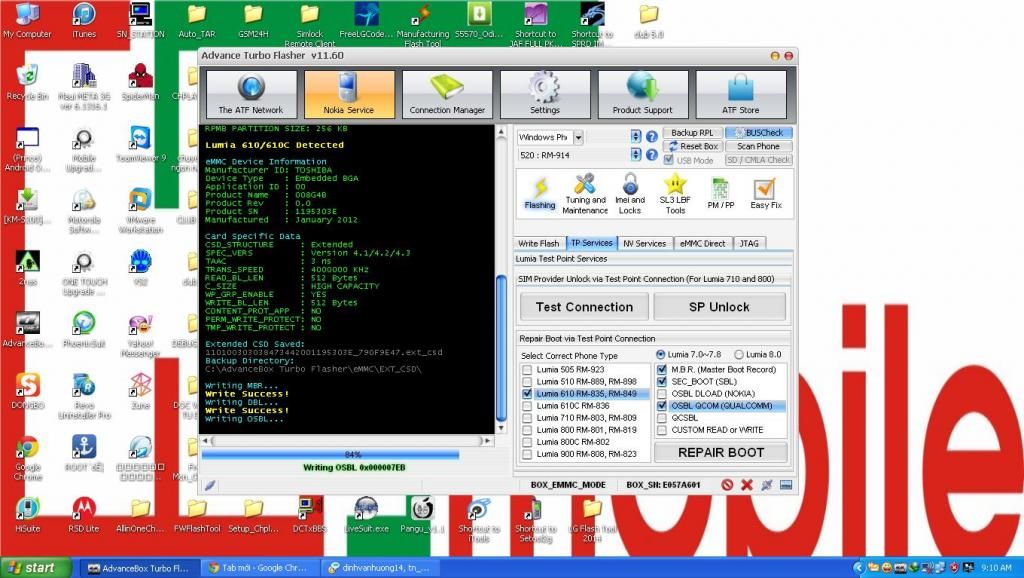Click the 520 : RM-914 model field

[x=572, y=155]
